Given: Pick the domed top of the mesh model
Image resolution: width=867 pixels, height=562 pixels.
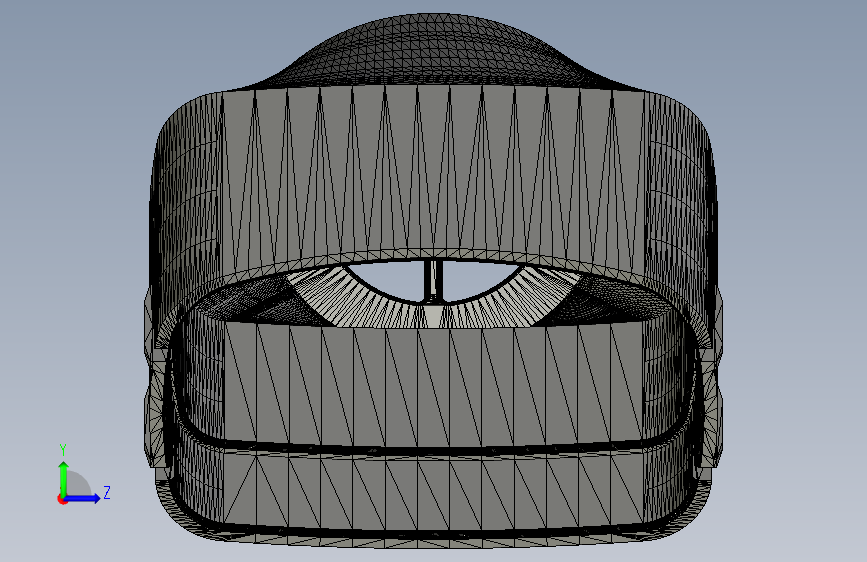Looking at the screenshot, I should coord(433,50).
